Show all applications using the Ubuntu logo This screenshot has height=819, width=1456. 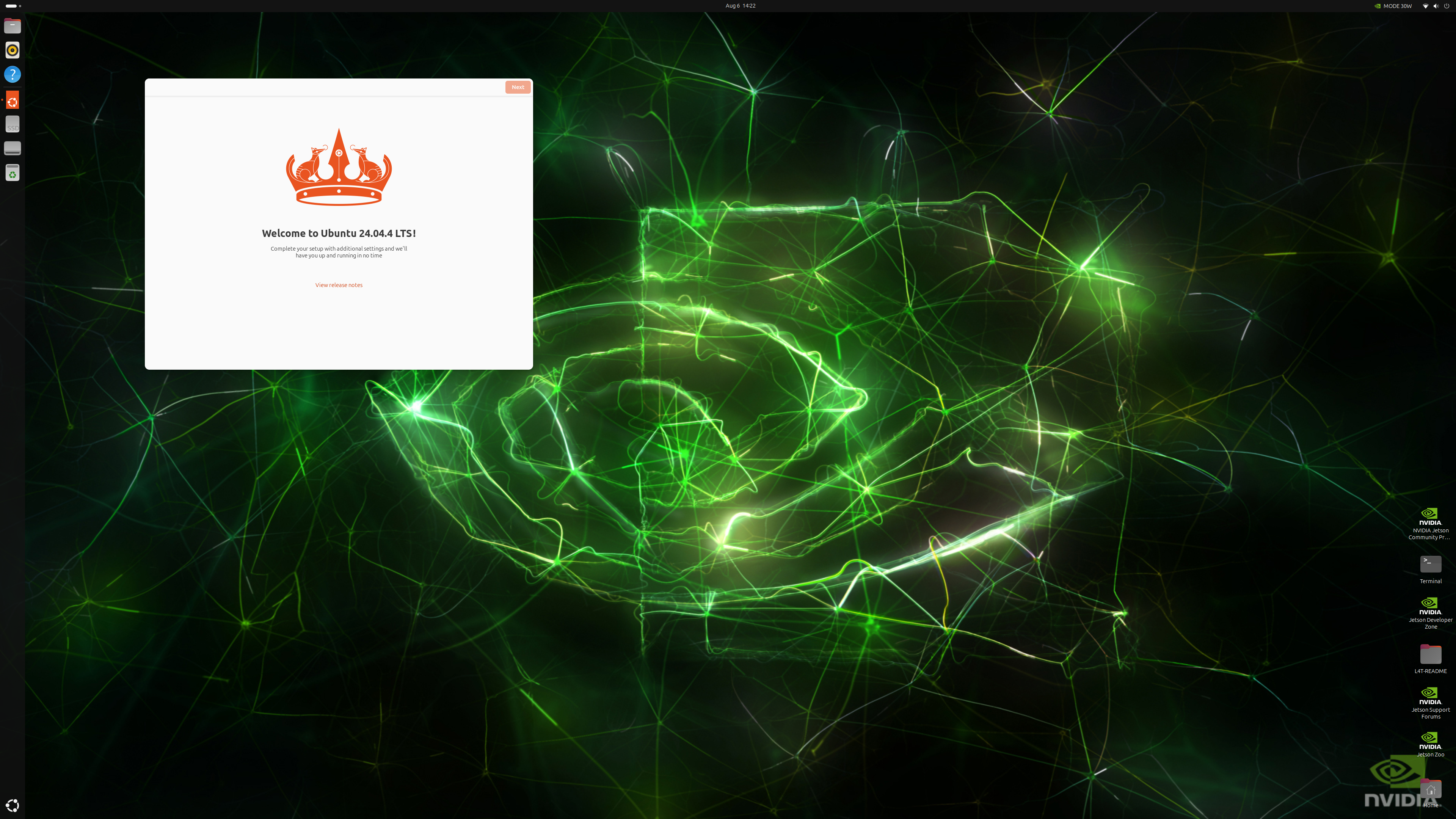(x=13, y=805)
